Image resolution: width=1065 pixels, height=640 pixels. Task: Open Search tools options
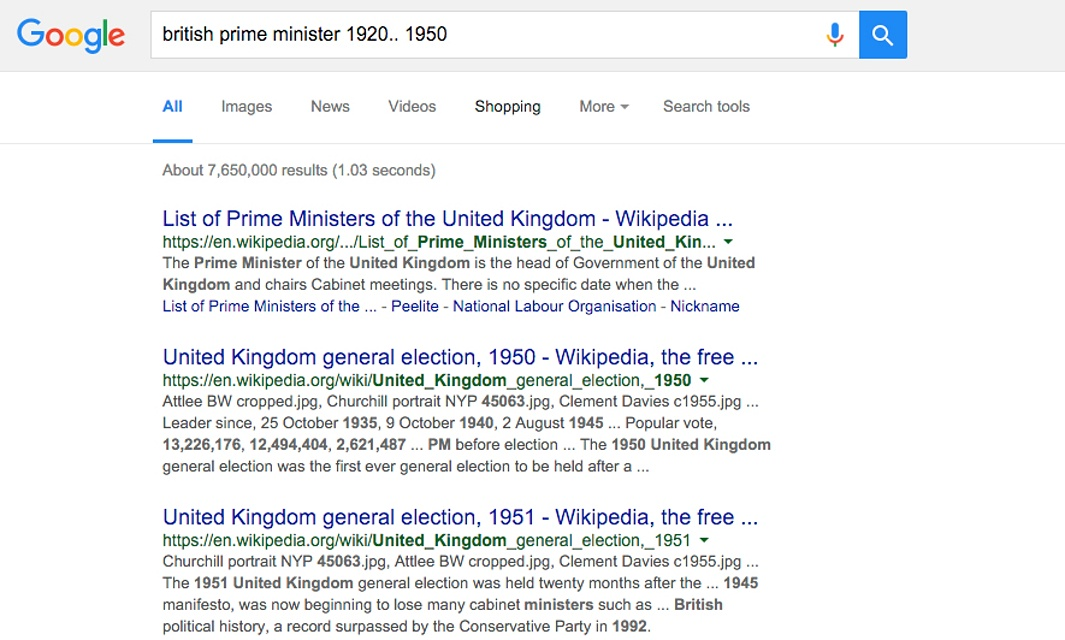click(x=706, y=107)
